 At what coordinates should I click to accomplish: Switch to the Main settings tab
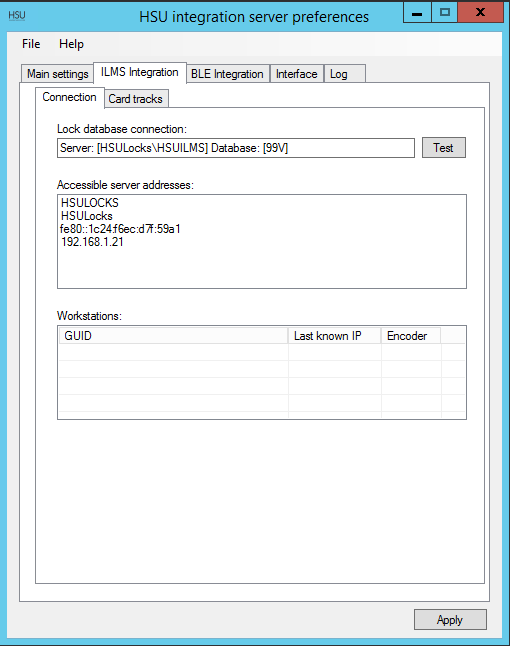click(x=57, y=74)
